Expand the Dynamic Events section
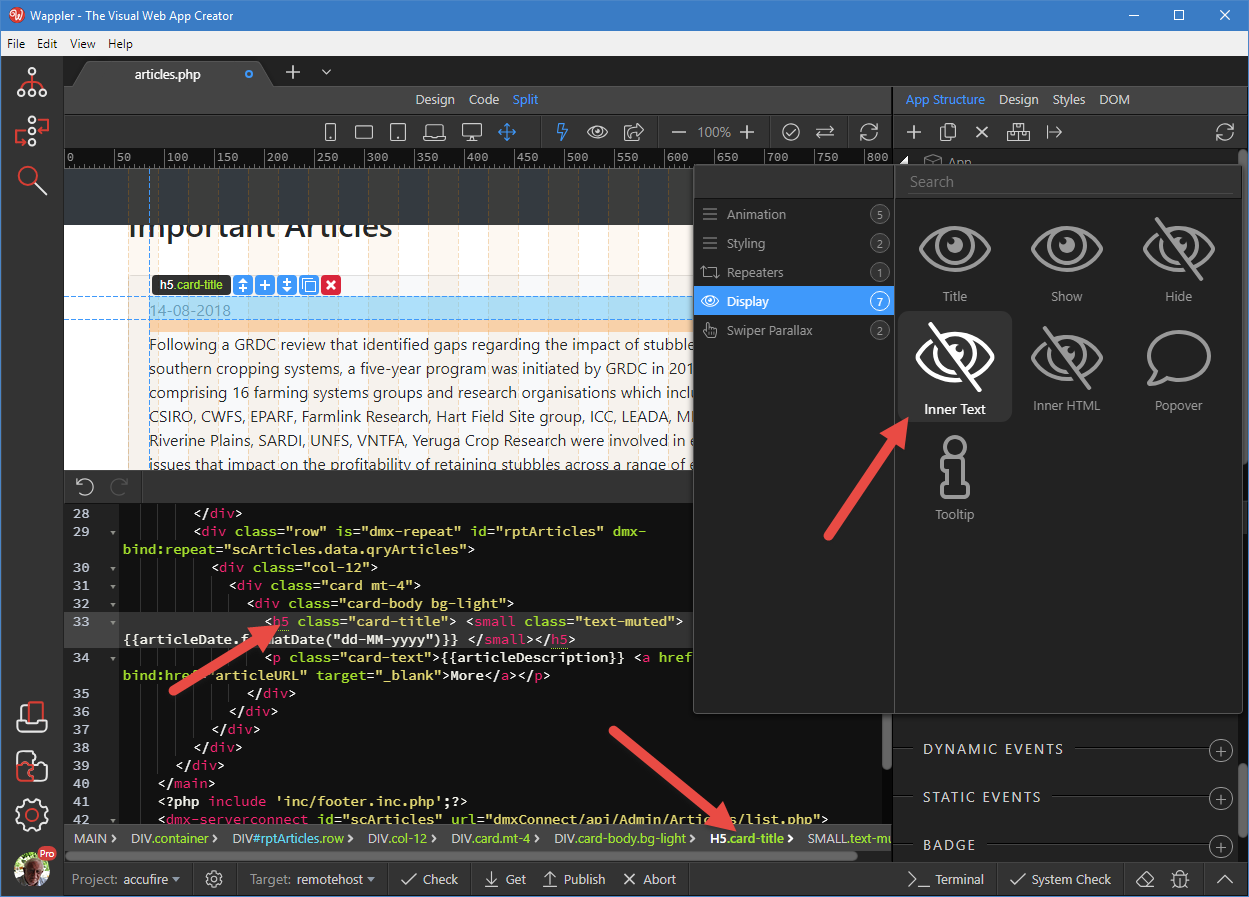The image size is (1249, 897). click(1220, 750)
